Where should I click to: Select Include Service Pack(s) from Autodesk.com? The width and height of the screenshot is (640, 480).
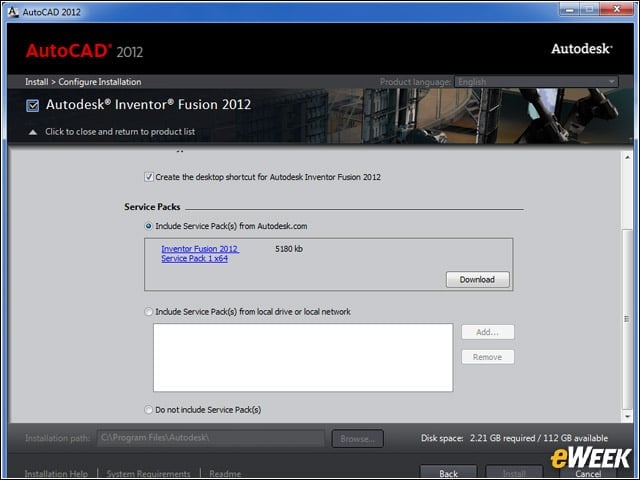tap(149, 226)
